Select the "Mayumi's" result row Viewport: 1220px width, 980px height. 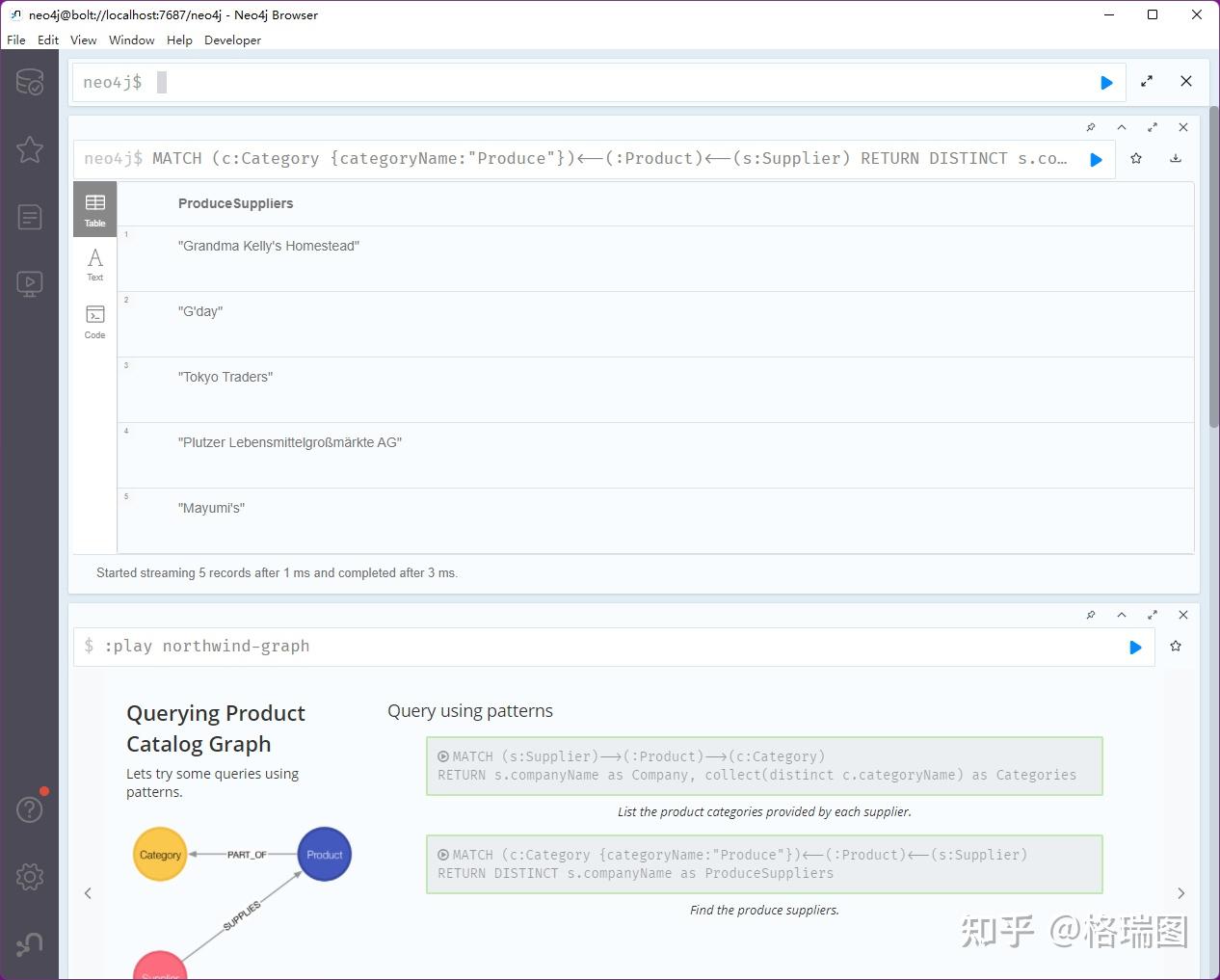(x=655, y=520)
